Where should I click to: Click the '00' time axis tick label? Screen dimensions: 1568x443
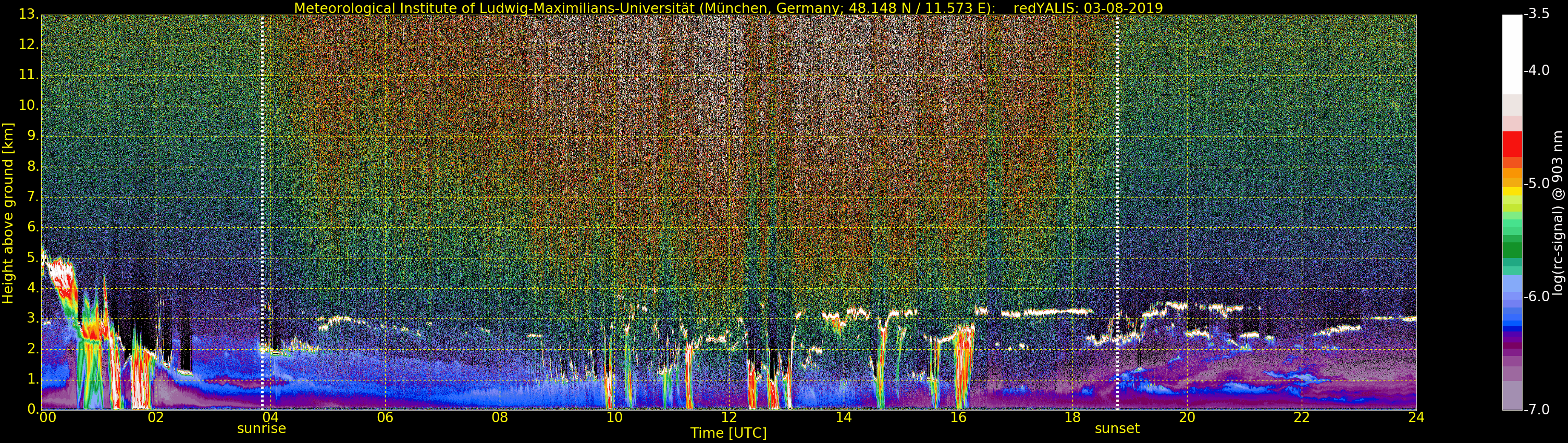[47, 417]
